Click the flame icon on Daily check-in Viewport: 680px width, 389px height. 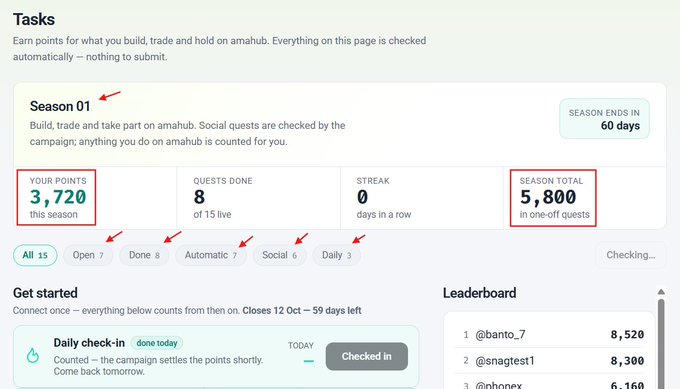pos(33,356)
